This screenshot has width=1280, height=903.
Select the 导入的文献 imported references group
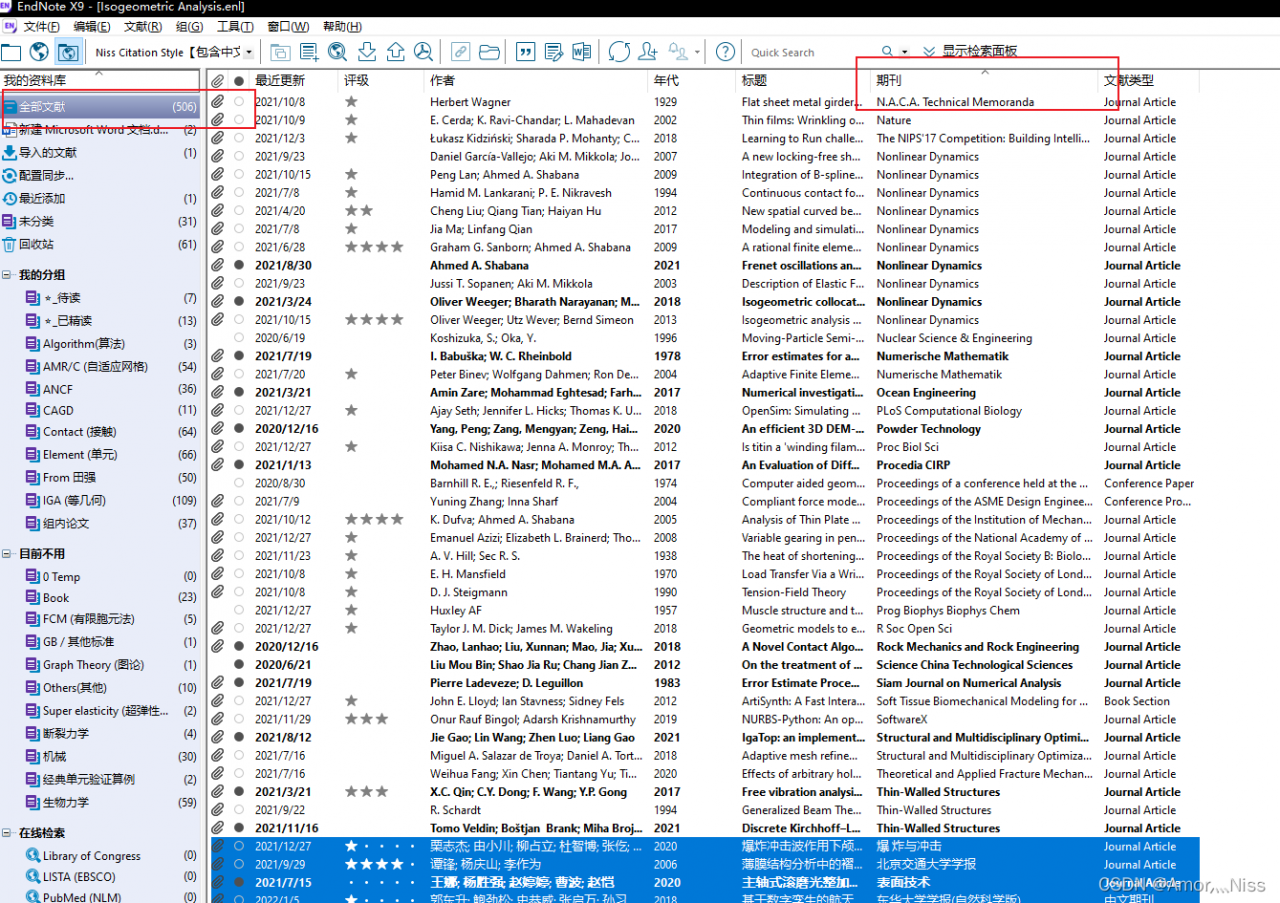tap(47, 153)
